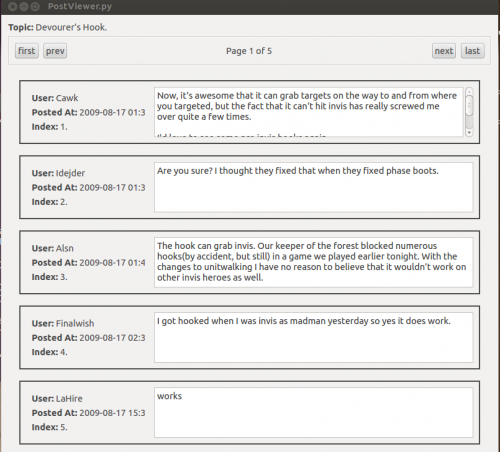Click scrollbar down arrow in Cawk's post
The image size is (500, 452).
(469, 132)
